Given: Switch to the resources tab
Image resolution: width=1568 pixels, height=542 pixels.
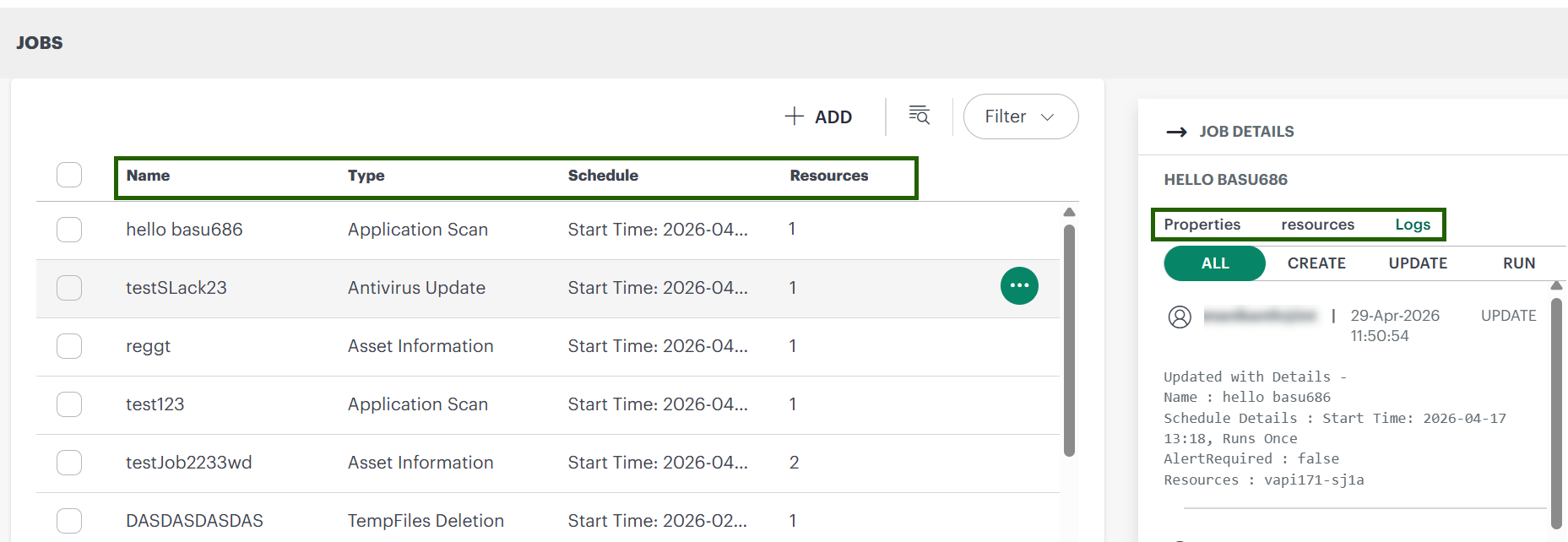Looking at the screenshot, I should [x=1317, y=225].
